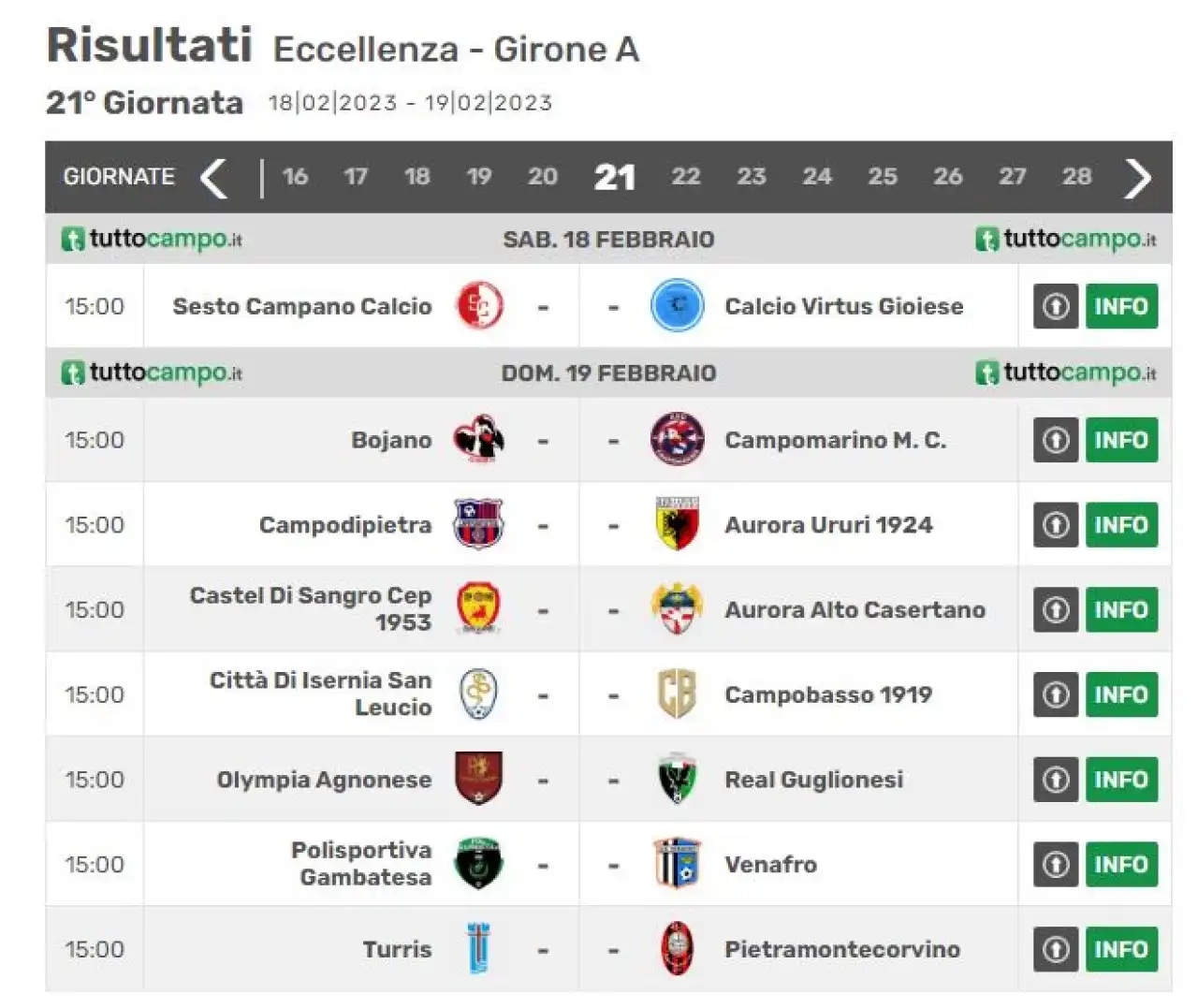Click the Venafro team badge
The height and width of the screenshot is (1008, 1198).
coord(677,864)
